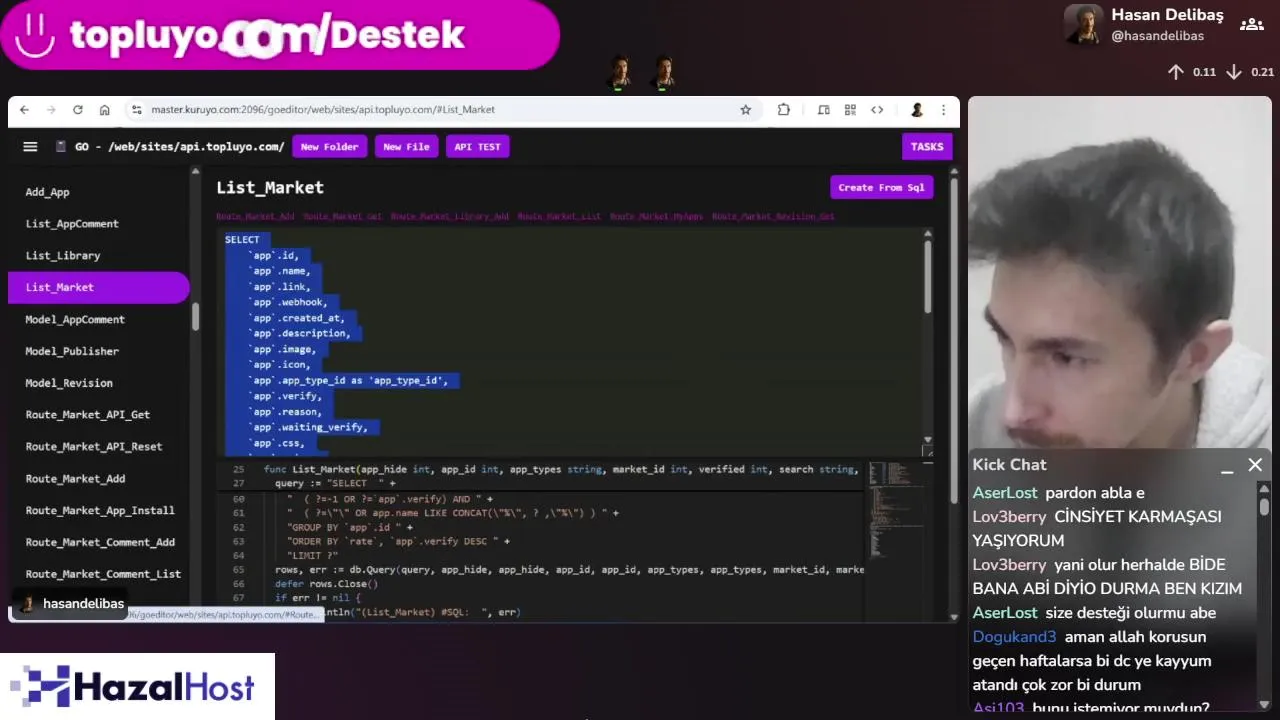The width and height of the screenshot is (1280, 720).
Task: Follow the Route_Market_Add reference link
Action: (x=255, y=216)
